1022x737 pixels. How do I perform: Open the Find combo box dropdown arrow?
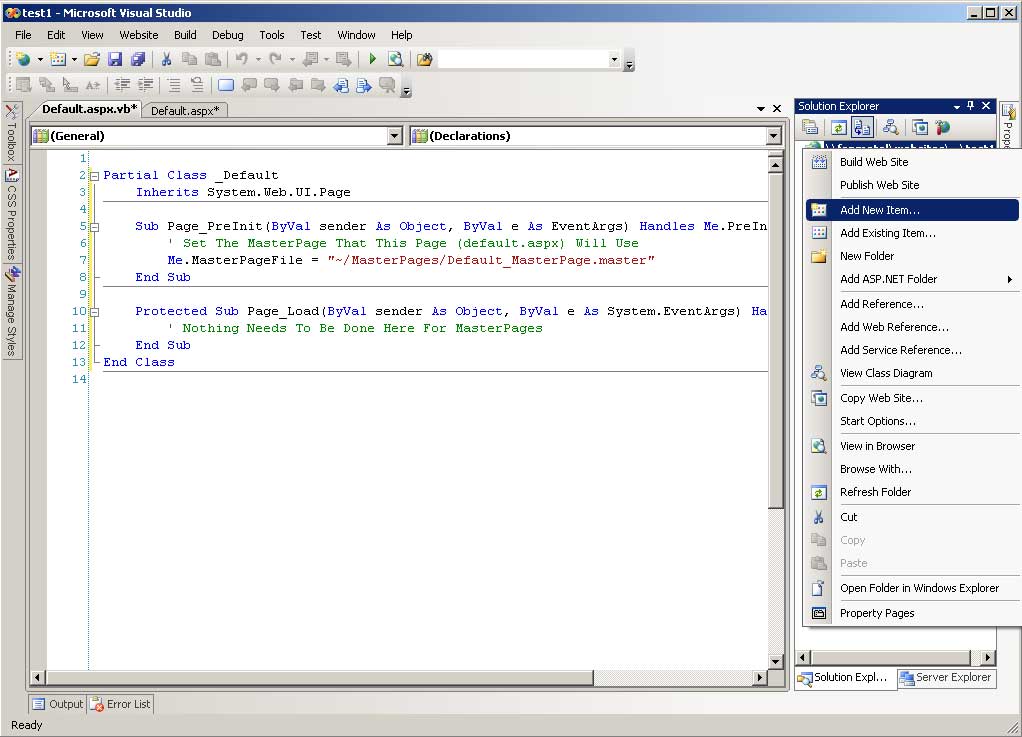[614, 59]
